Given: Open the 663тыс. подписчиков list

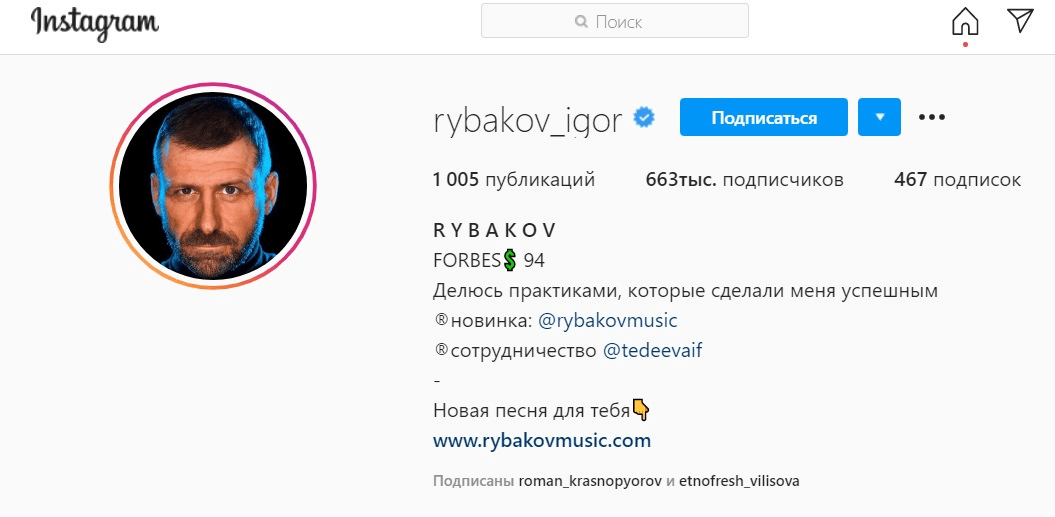Looking at the screenshot, I should click(x=744, y=180).
